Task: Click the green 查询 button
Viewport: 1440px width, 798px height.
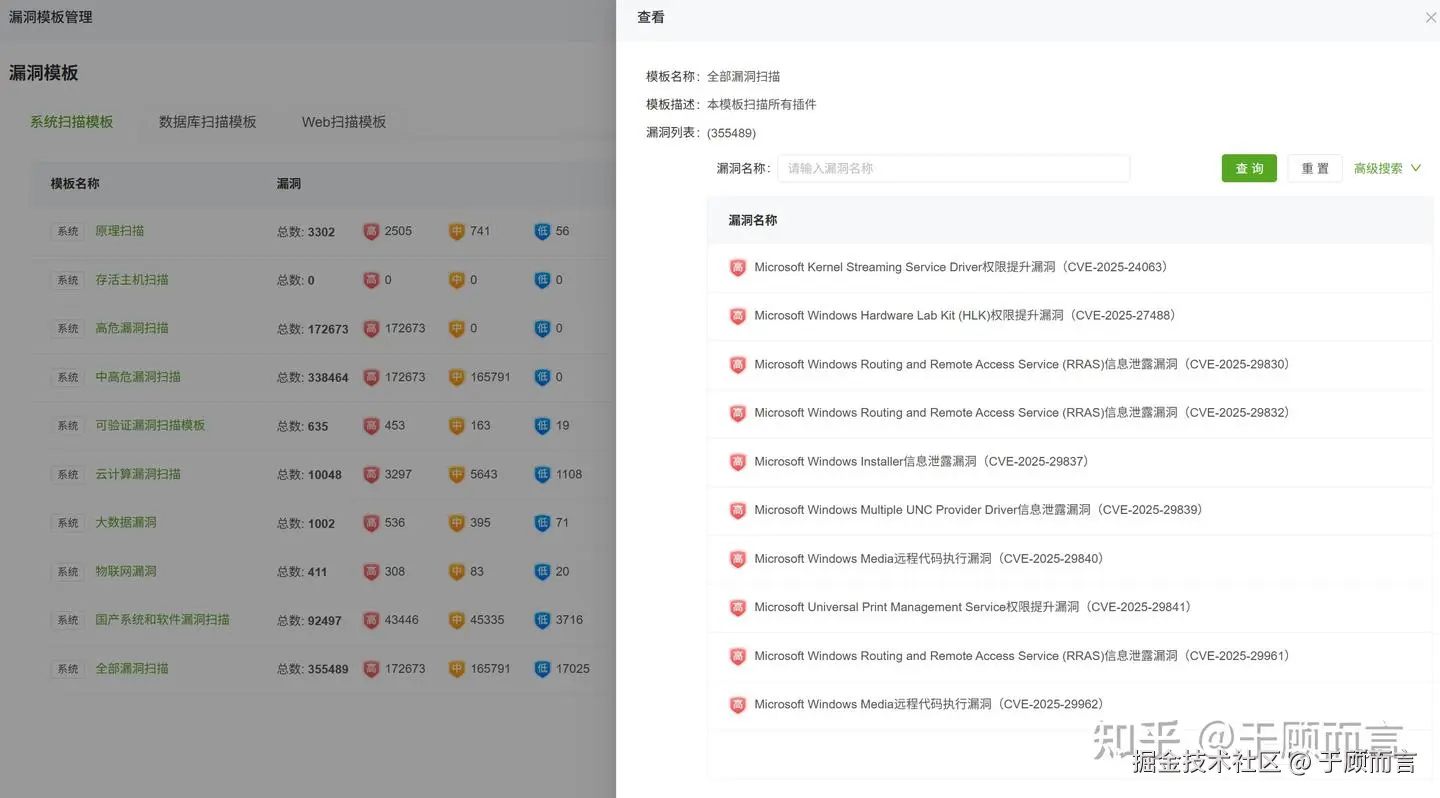Action: [x=1249, y=168]
